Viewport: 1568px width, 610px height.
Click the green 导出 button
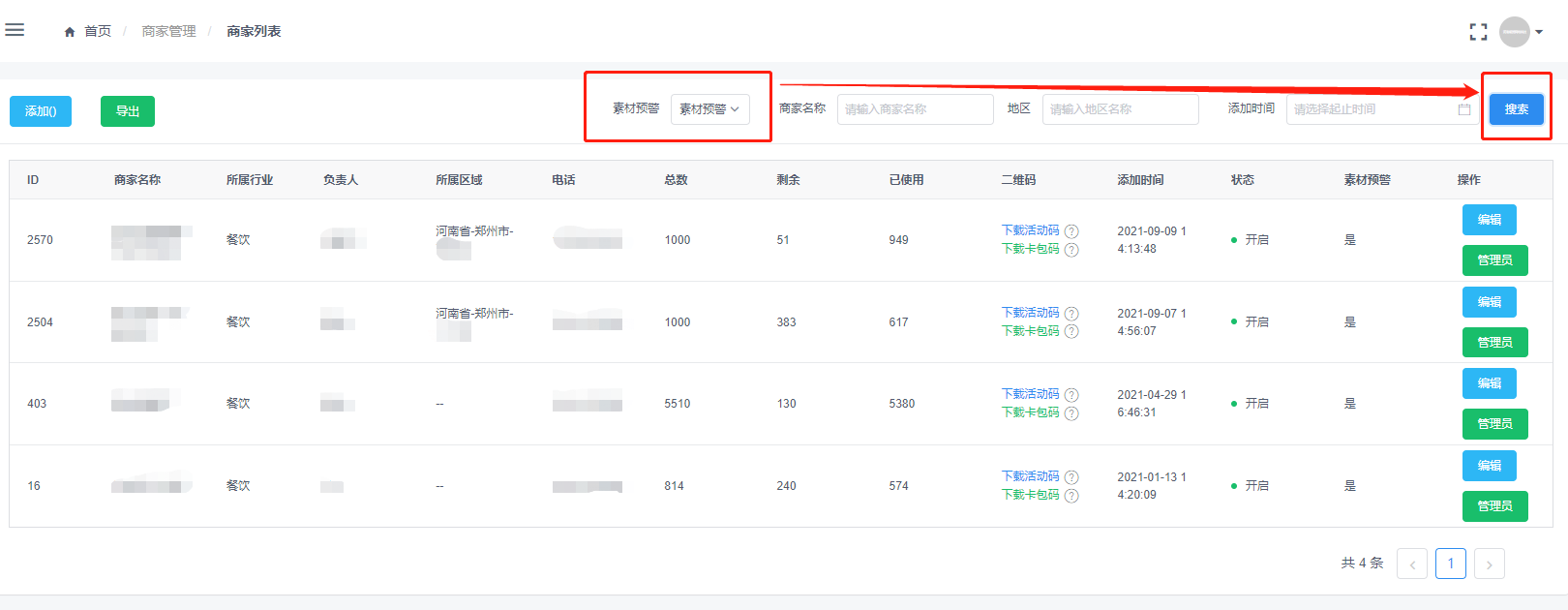[128, 111]
